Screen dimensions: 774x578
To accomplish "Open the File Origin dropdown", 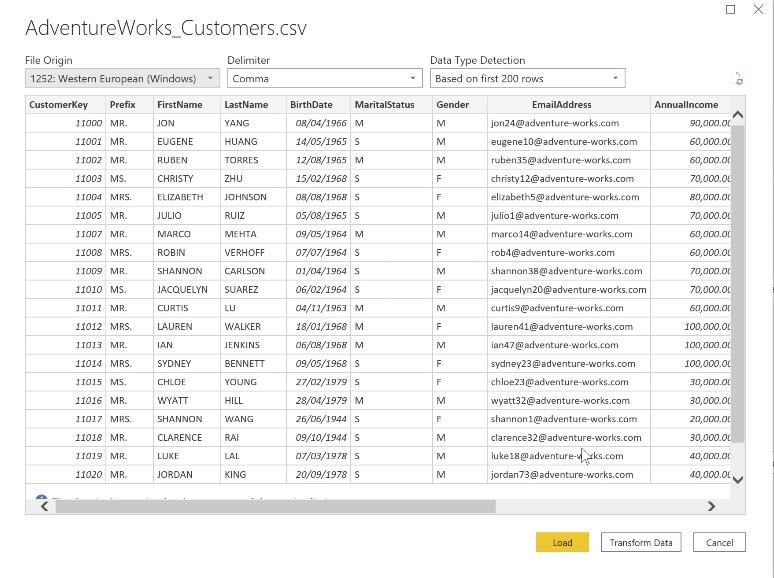I will point(122,78).
